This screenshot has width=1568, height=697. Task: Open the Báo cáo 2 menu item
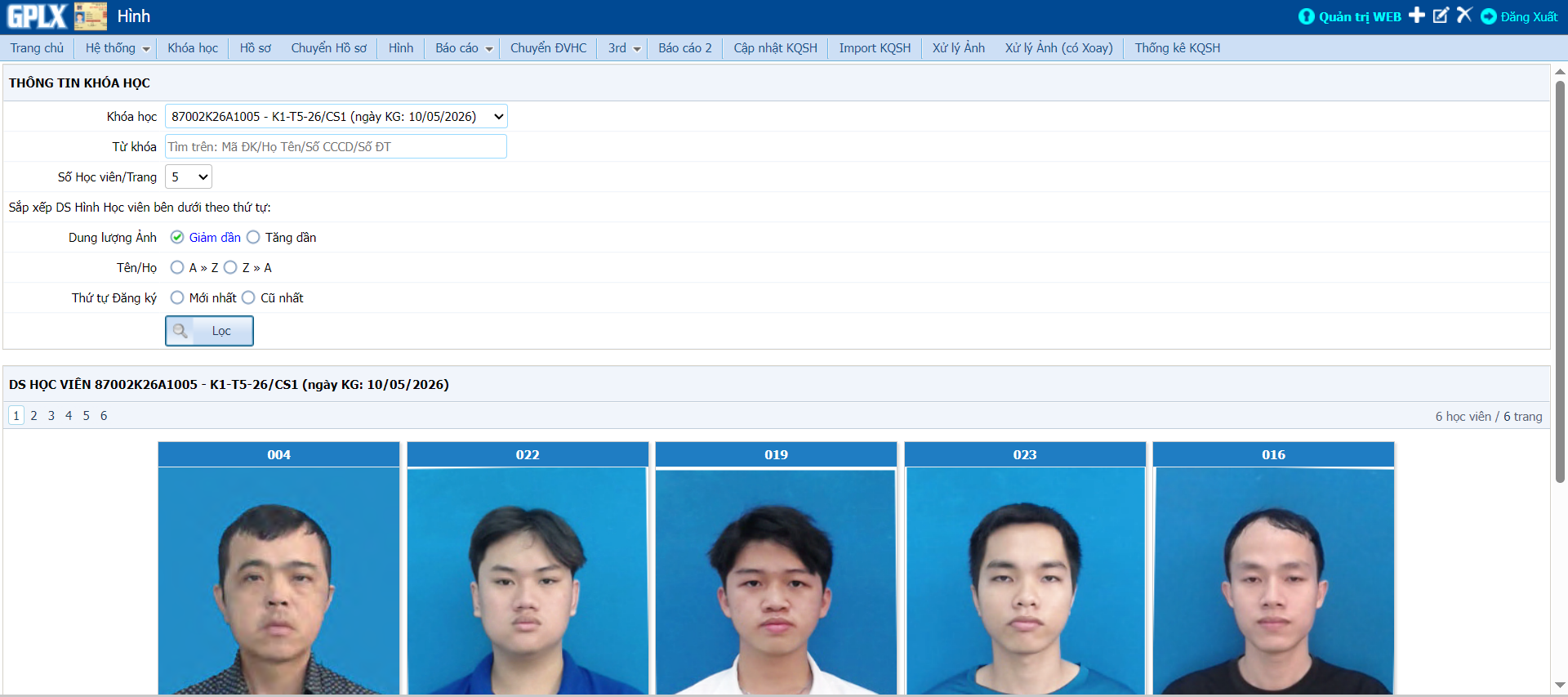[685, 48]
